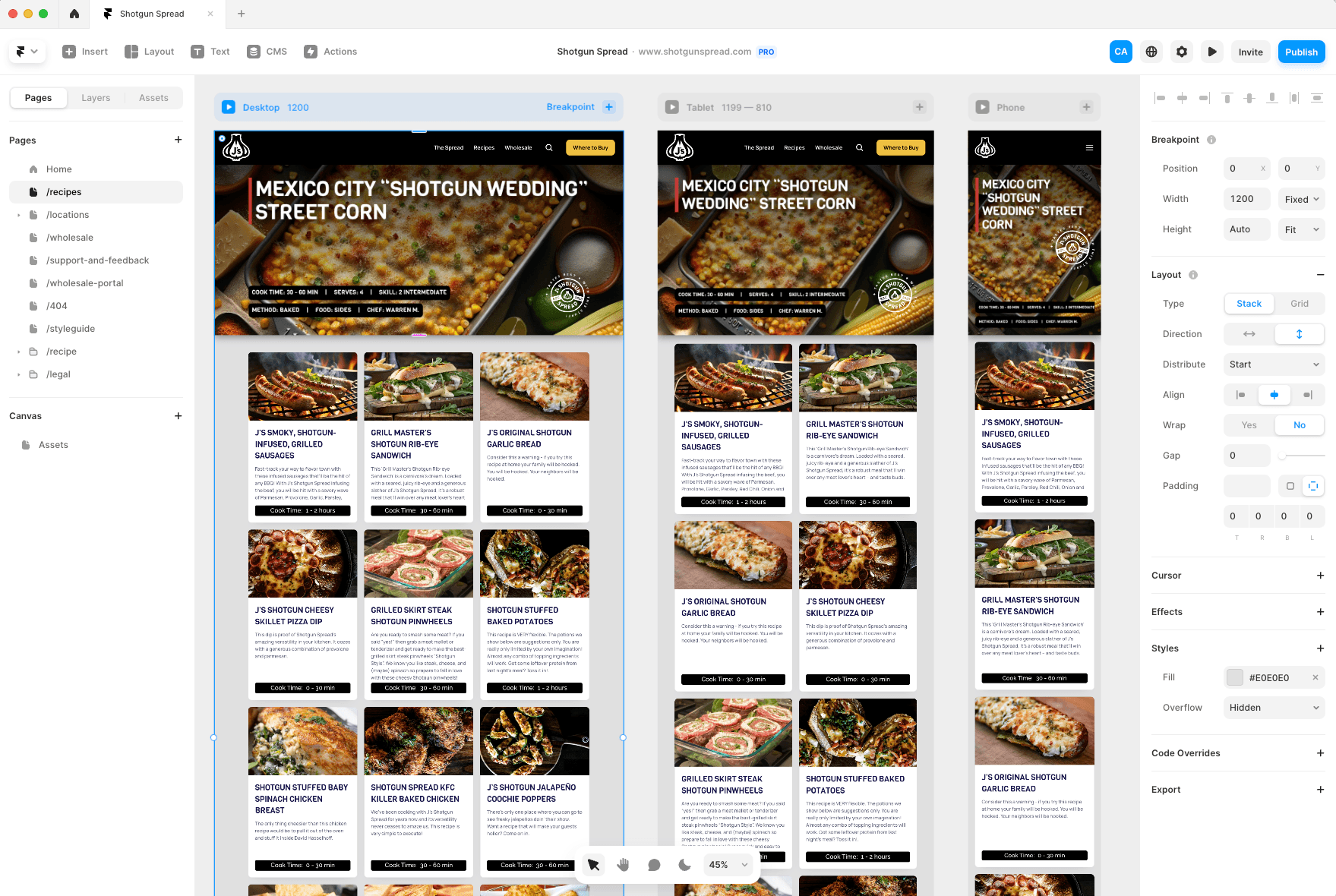Toggle dark mode moon icon
Image resolution: width=1336 pixels, height=896 pixels.
(684, 865)
